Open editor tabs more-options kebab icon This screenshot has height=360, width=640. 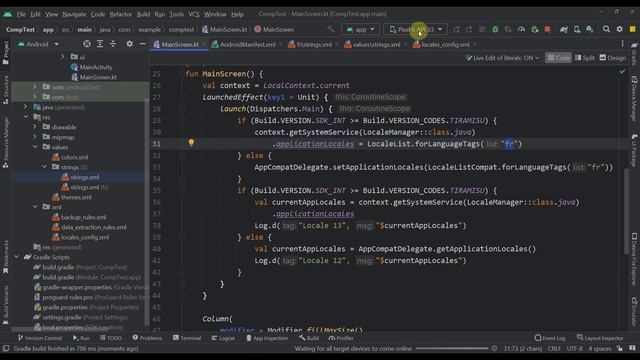[x=622, y=44]
